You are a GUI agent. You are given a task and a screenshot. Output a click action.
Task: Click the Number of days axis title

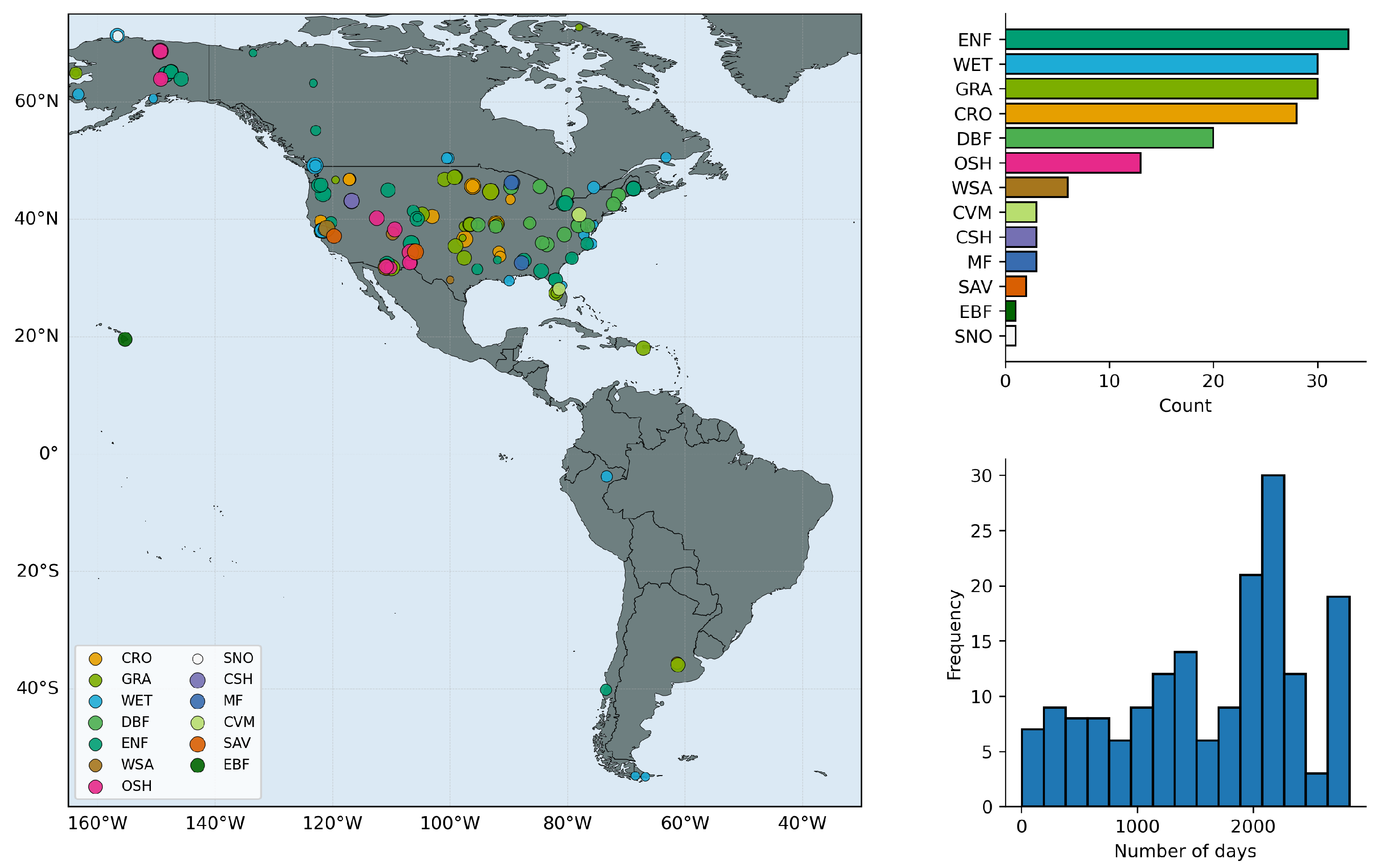1185,851
